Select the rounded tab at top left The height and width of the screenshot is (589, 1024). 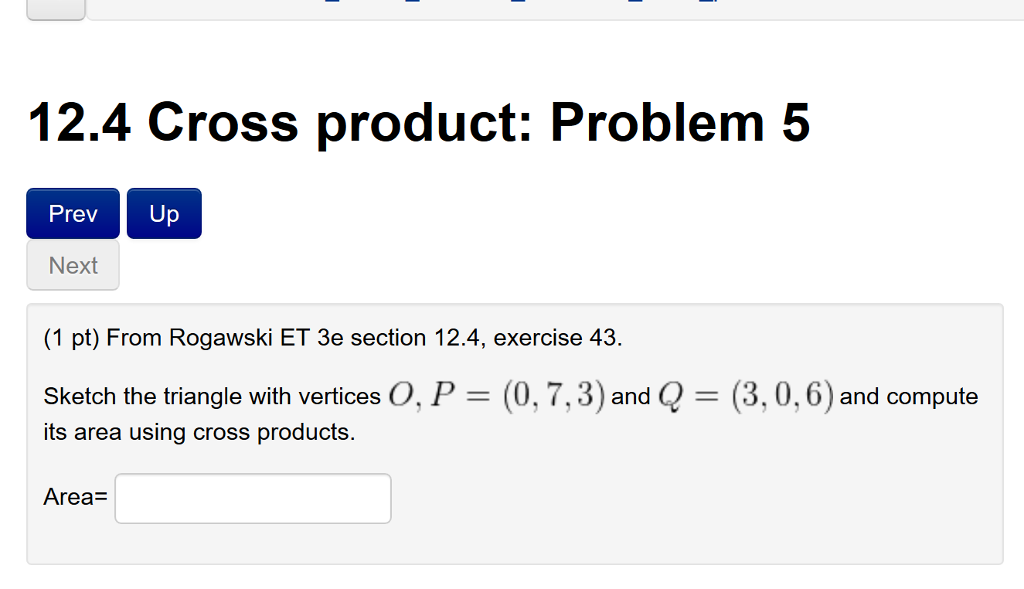[55, 8]
